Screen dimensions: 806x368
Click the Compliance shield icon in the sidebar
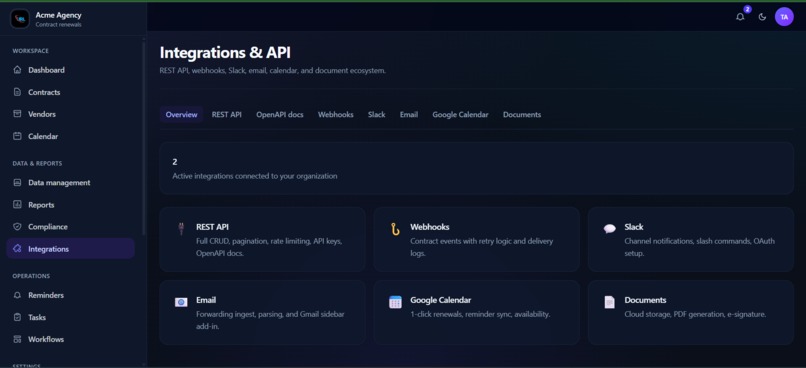[17, 227]
